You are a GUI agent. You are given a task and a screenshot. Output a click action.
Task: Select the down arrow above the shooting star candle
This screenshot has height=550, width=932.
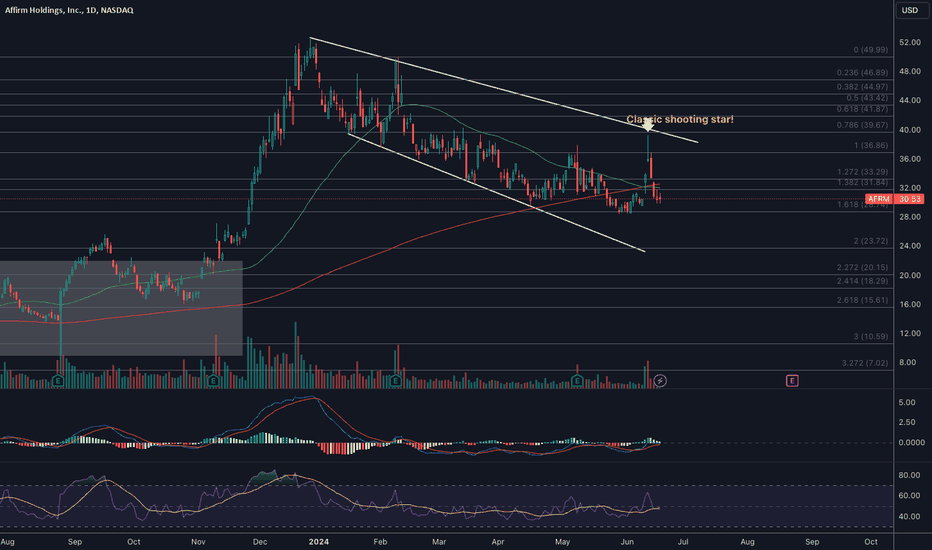648,125
